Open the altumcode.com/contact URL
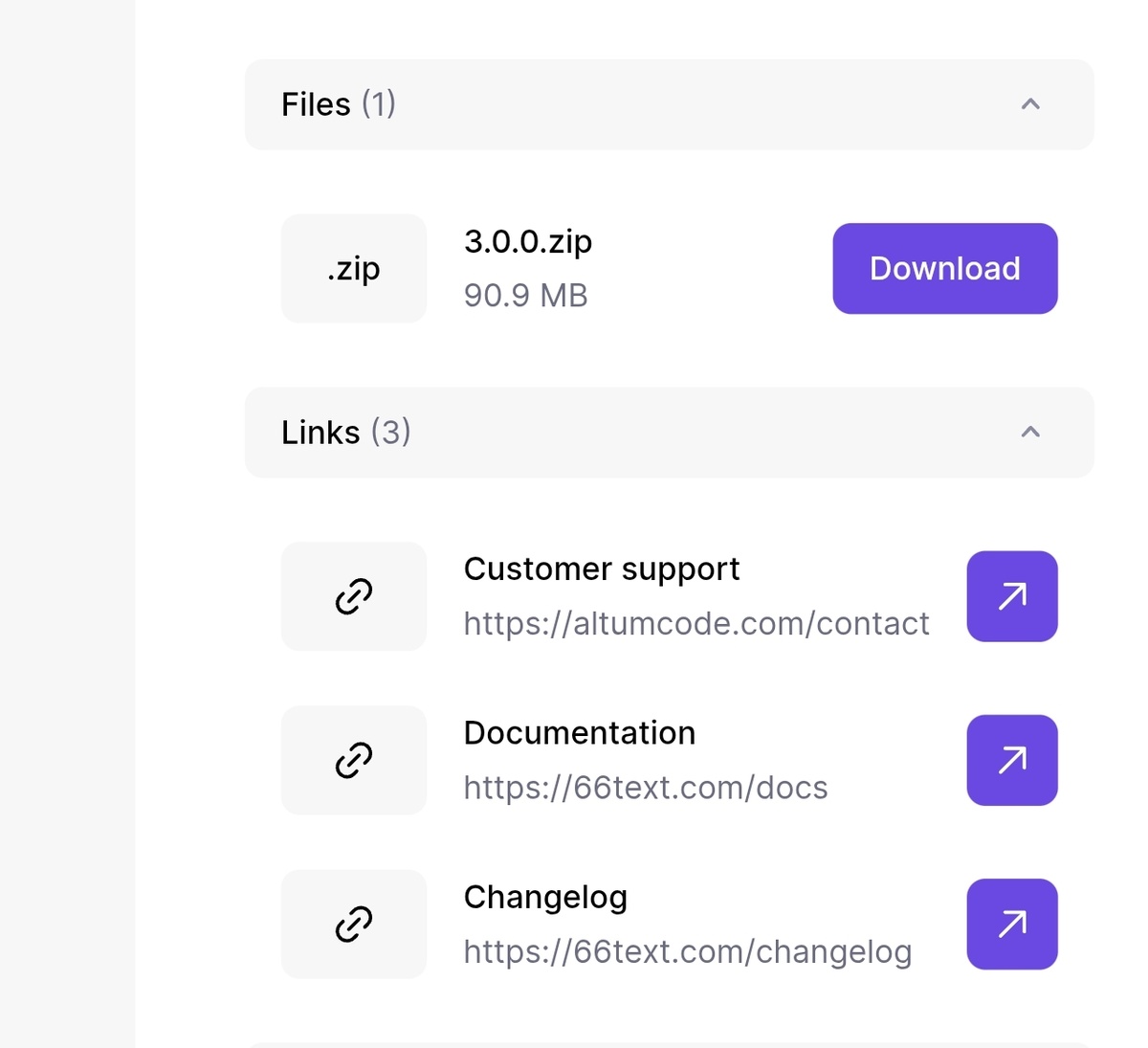 (695, 624)
